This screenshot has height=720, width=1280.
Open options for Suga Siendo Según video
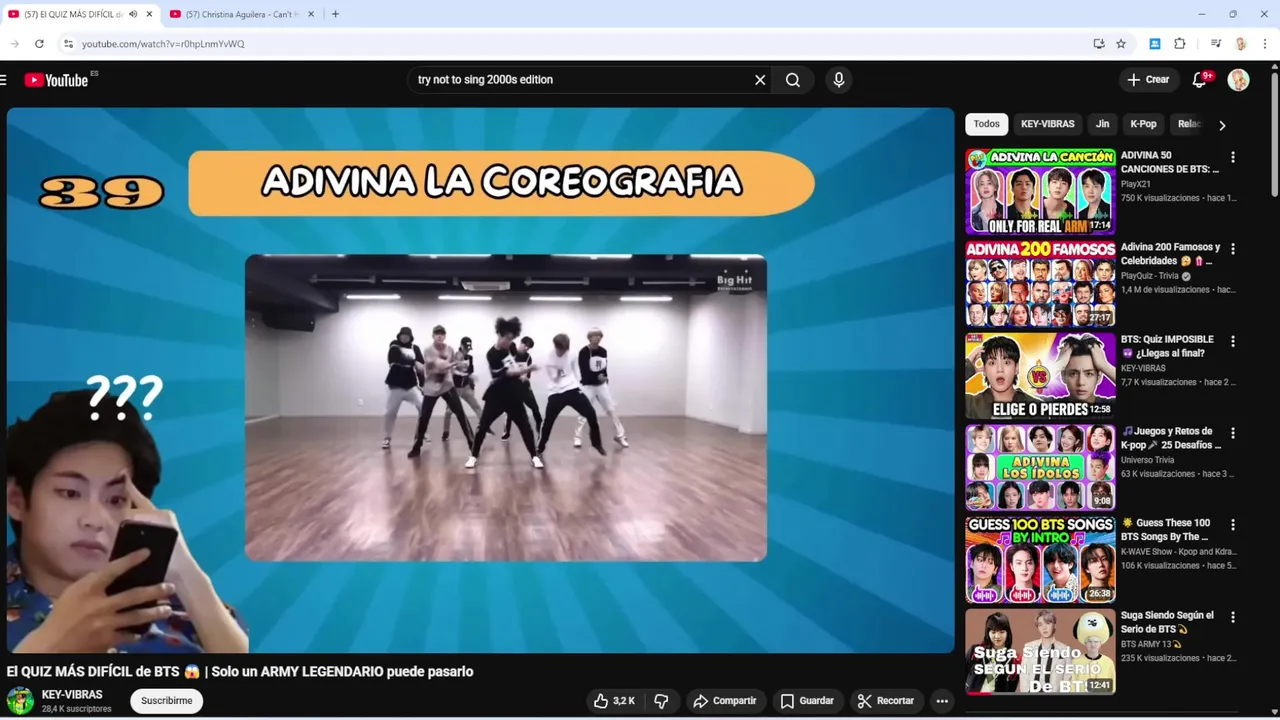pos(1233,617)
